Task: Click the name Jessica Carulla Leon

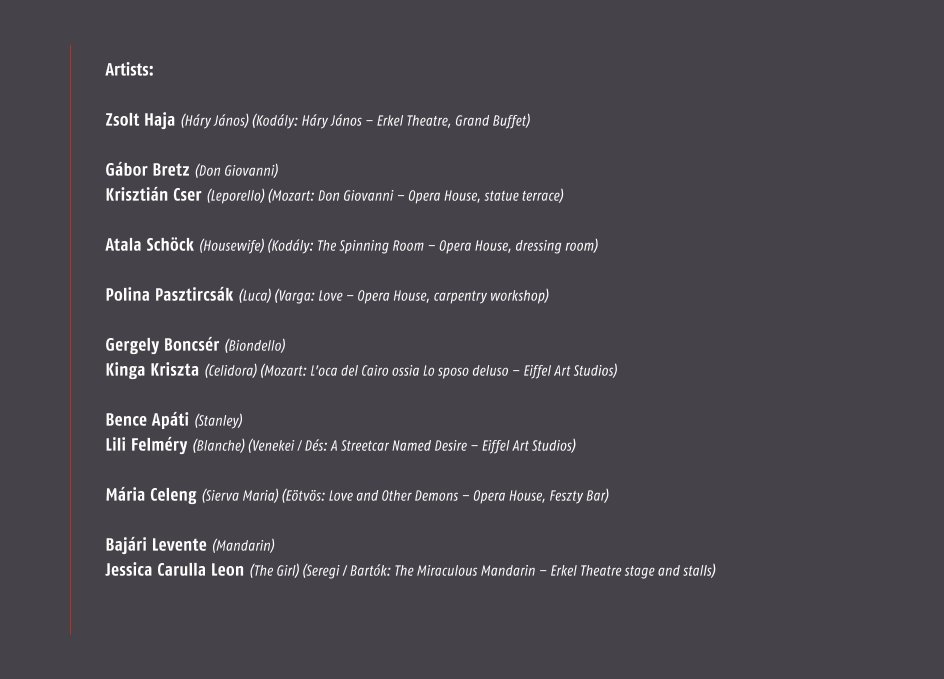Action: pos(174,570)
